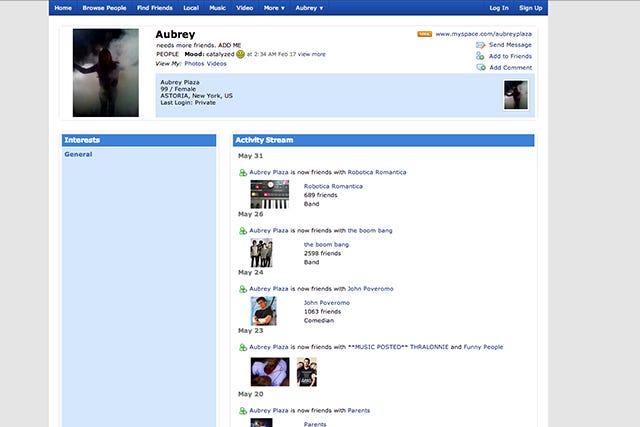Click the 'needs more friends. ADD ME' status
The height and width of the screenshot is (427, 640).
pyautogui.click(x=199, y=45)
